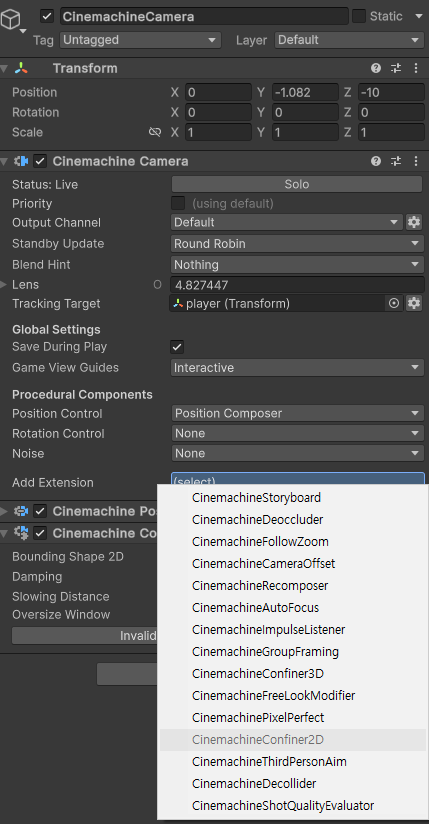Viewport: 429px width, 824px height.
Task: Select CinemachineStoryboard extension
Action: coord(293,498)
